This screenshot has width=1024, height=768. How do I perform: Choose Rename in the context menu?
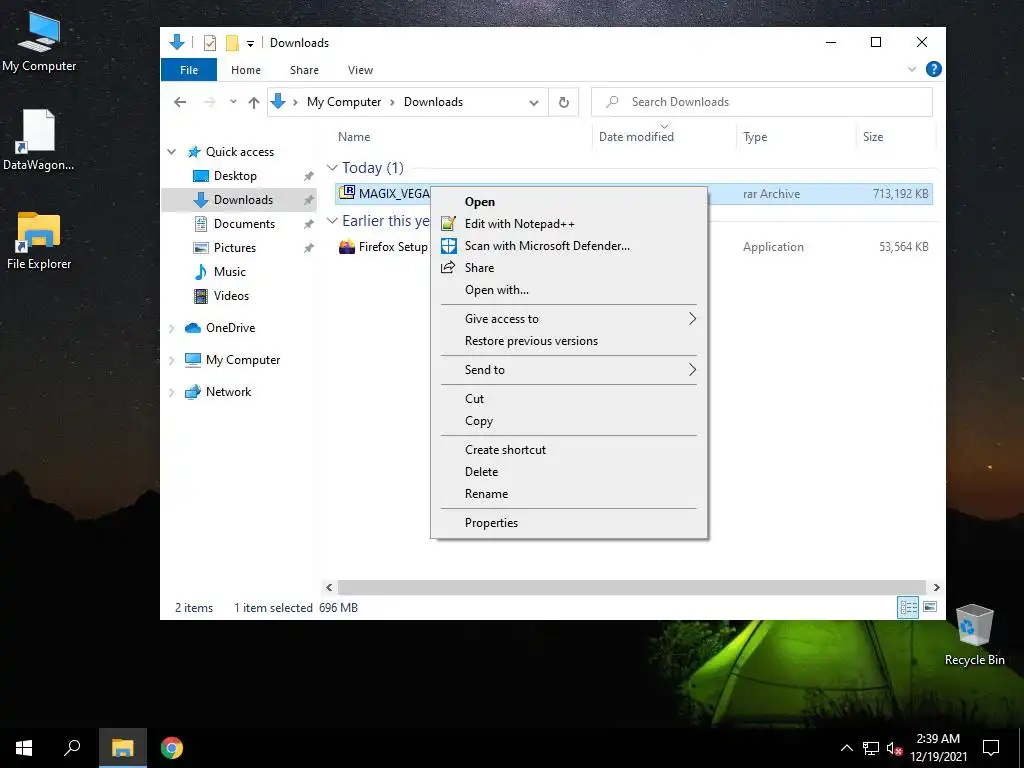click(x=569, y=494)
